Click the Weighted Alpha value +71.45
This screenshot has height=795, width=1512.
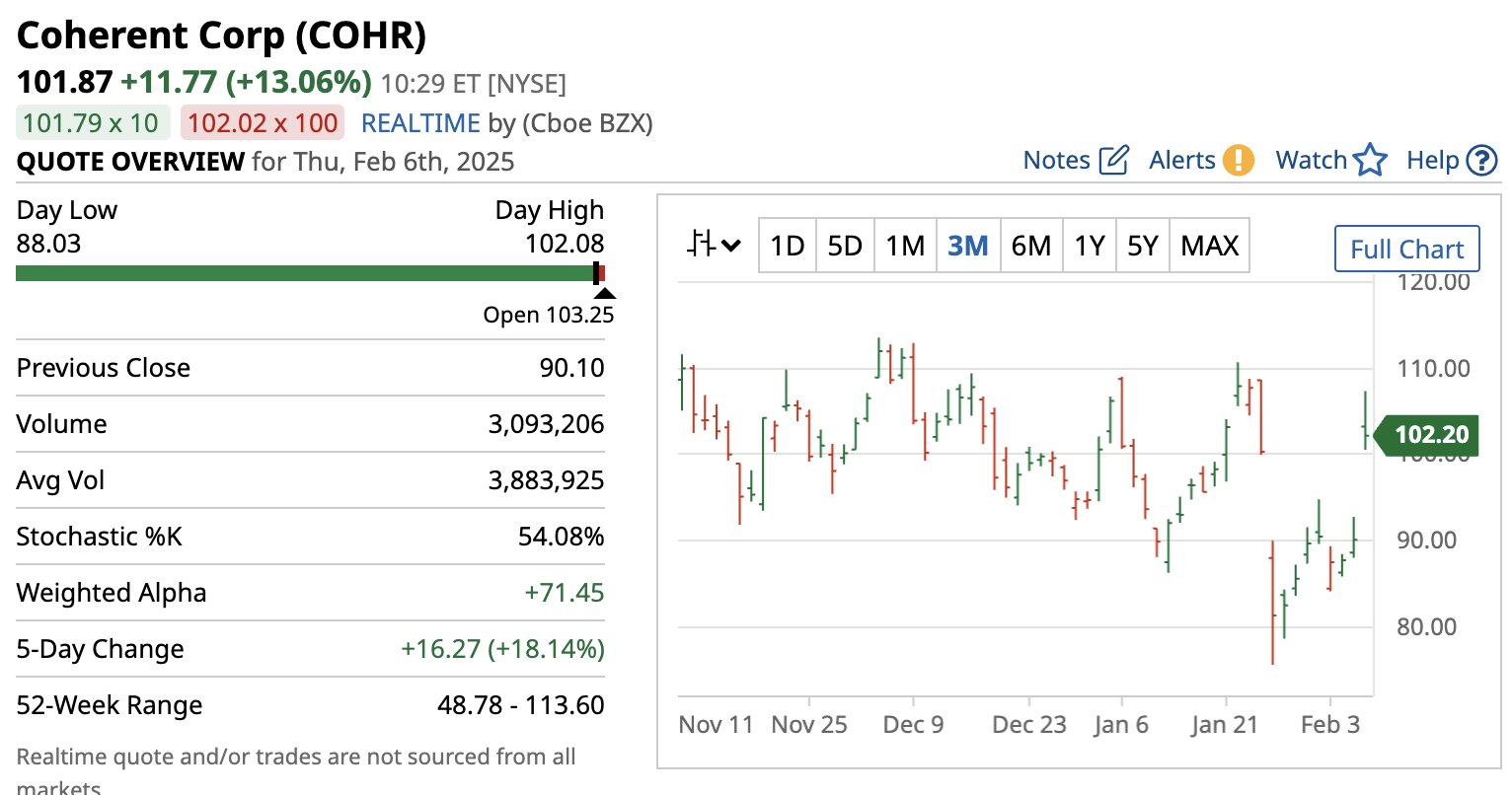[564, 593]
